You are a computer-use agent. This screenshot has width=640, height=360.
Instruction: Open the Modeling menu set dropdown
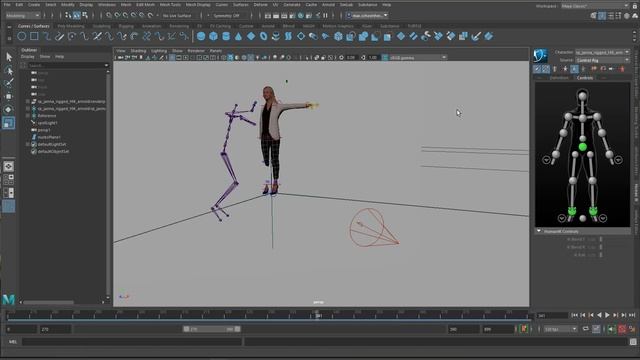23,16
